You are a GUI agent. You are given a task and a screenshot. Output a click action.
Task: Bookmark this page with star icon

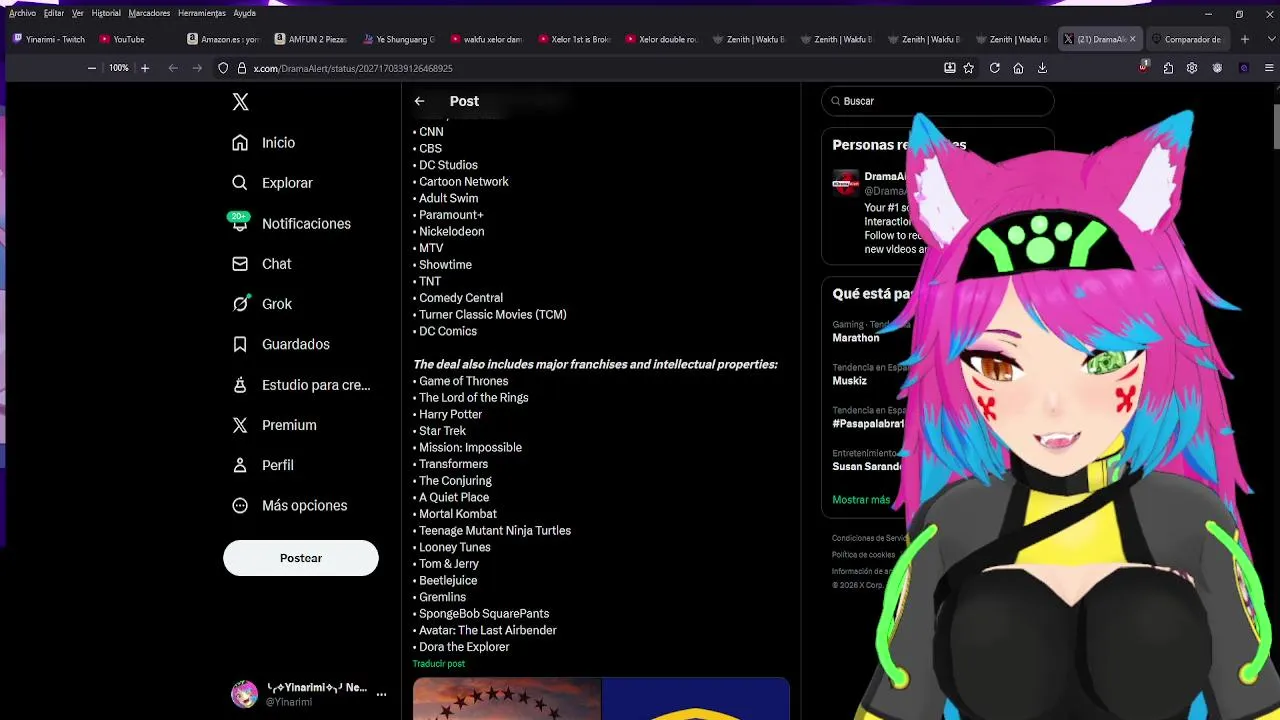[x=969, y=68]
